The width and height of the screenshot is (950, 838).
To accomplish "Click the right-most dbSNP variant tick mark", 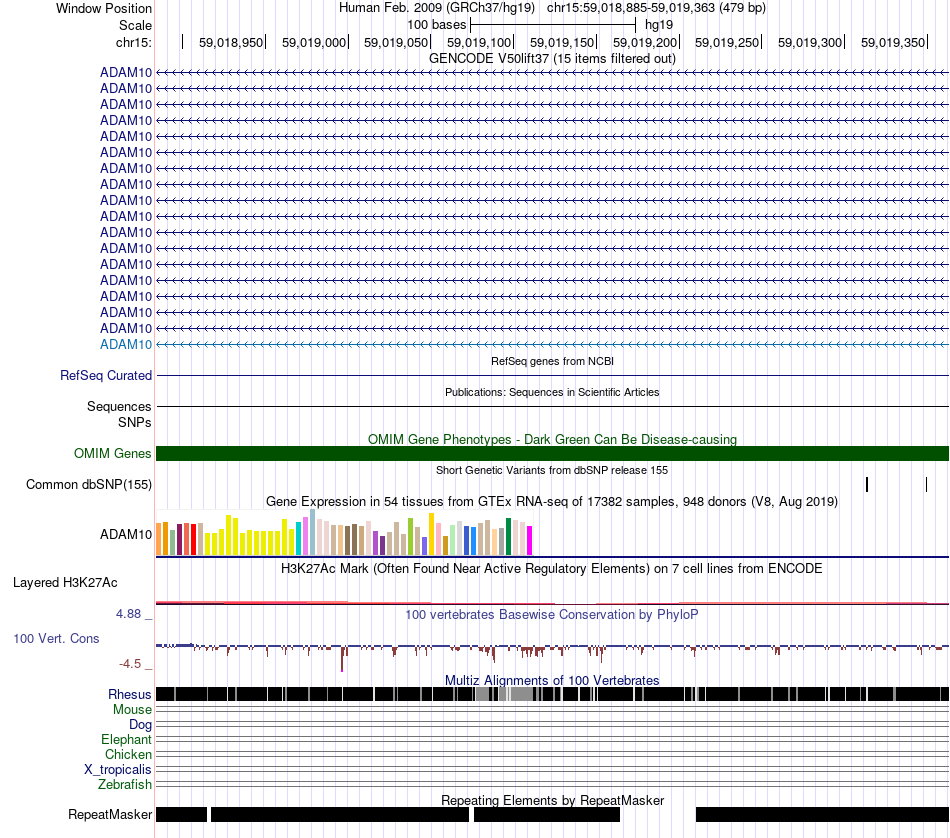I will (926, 484).
